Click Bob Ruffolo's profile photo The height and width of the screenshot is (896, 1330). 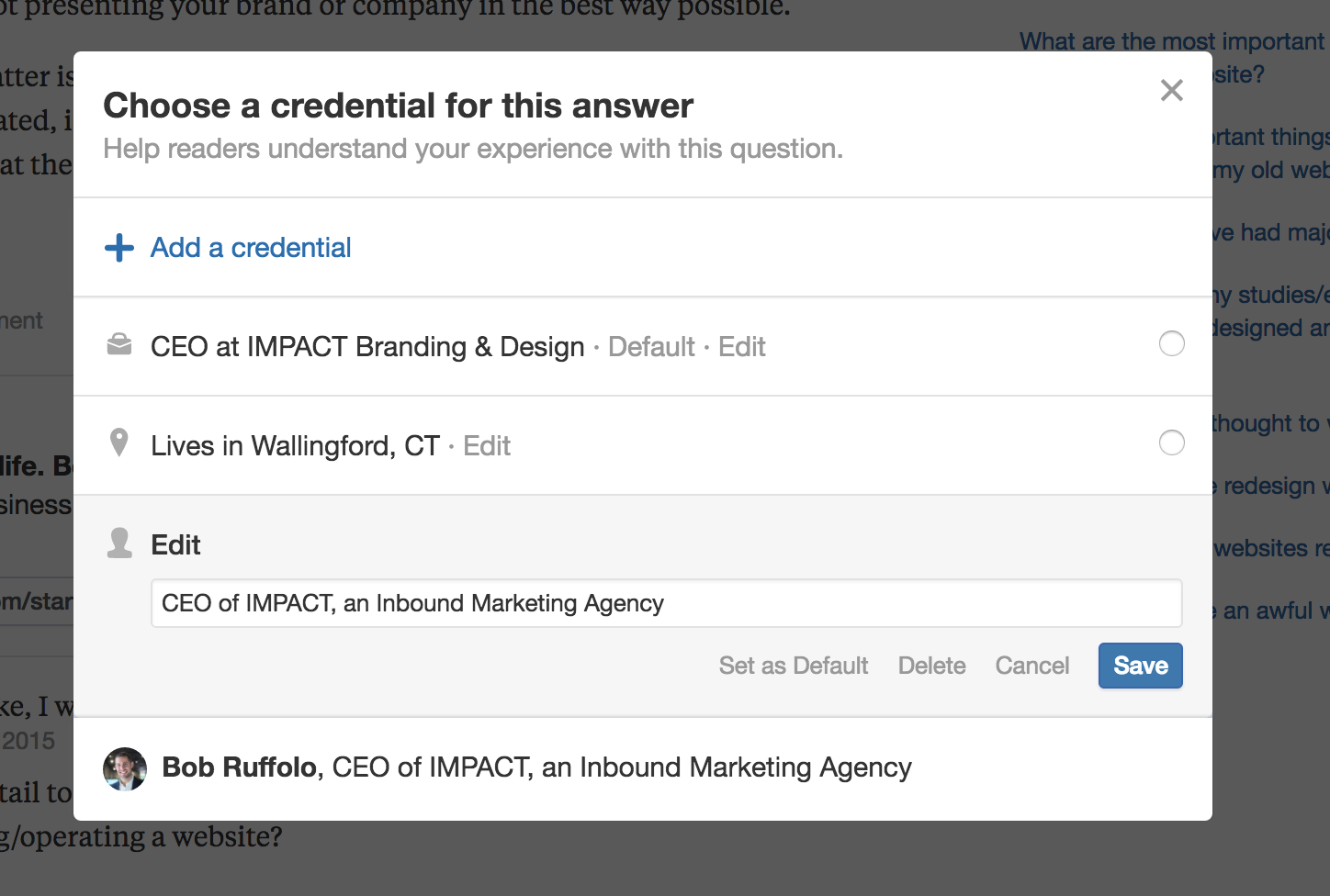click(x=125, y=769)
